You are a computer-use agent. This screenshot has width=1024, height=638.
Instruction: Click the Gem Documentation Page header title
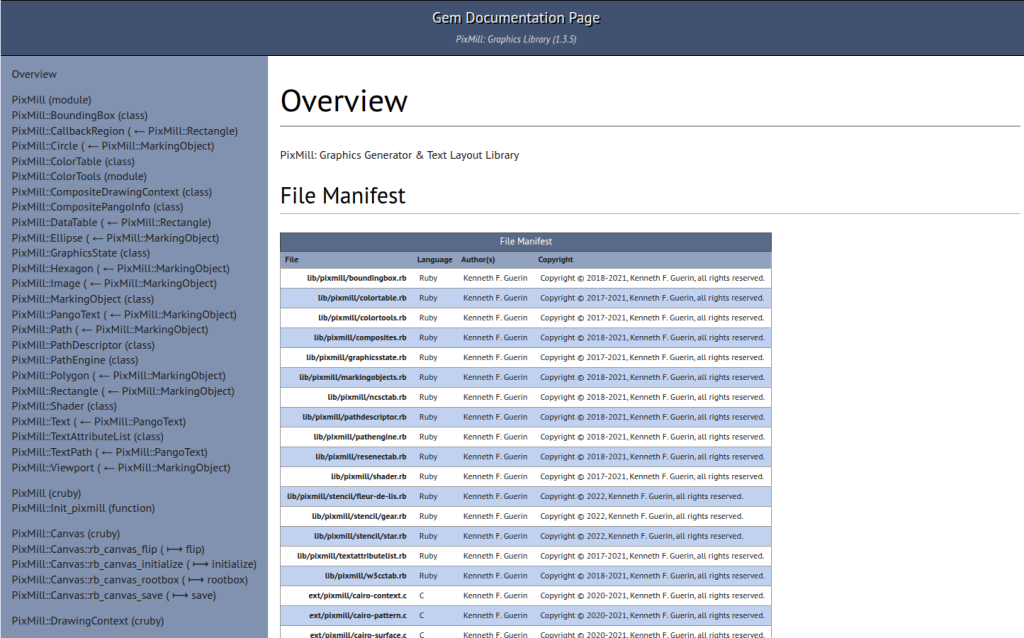515,18
